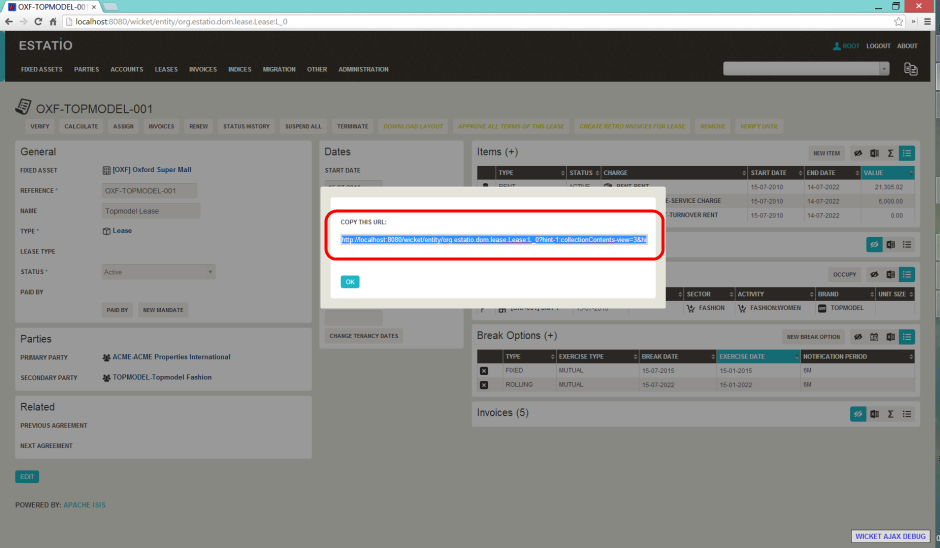The image size is (940, 548).
Task: Click the calendar view icon in Break Options
Action: (x=874, y=336)
